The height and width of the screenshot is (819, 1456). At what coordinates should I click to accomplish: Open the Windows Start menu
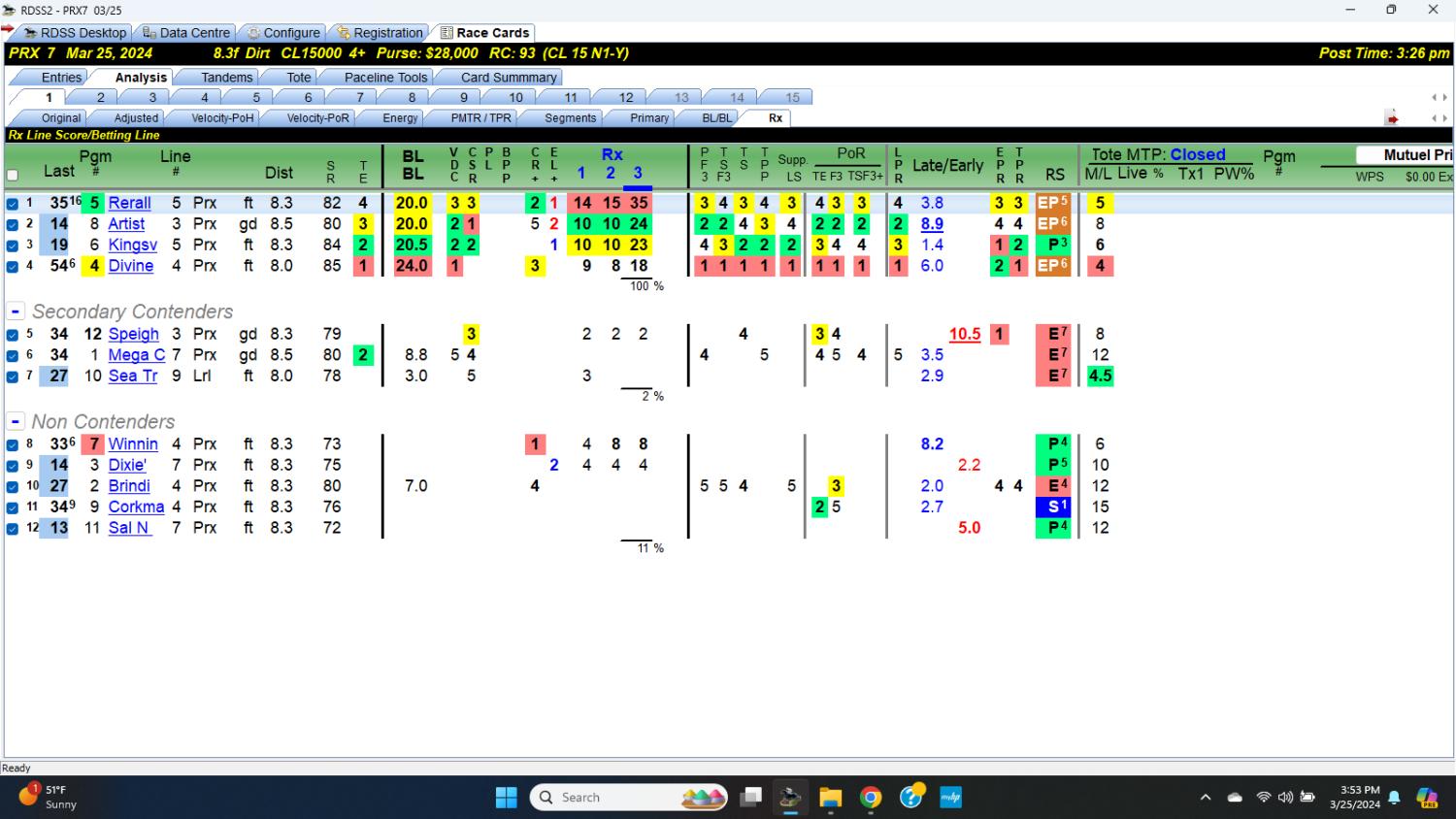(507, 798)
